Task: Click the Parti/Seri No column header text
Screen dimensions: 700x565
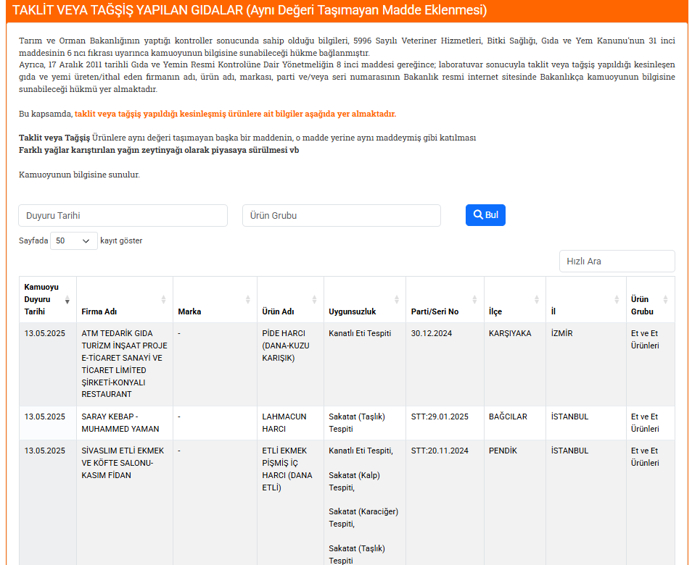Action: click(x=434, y=312)
